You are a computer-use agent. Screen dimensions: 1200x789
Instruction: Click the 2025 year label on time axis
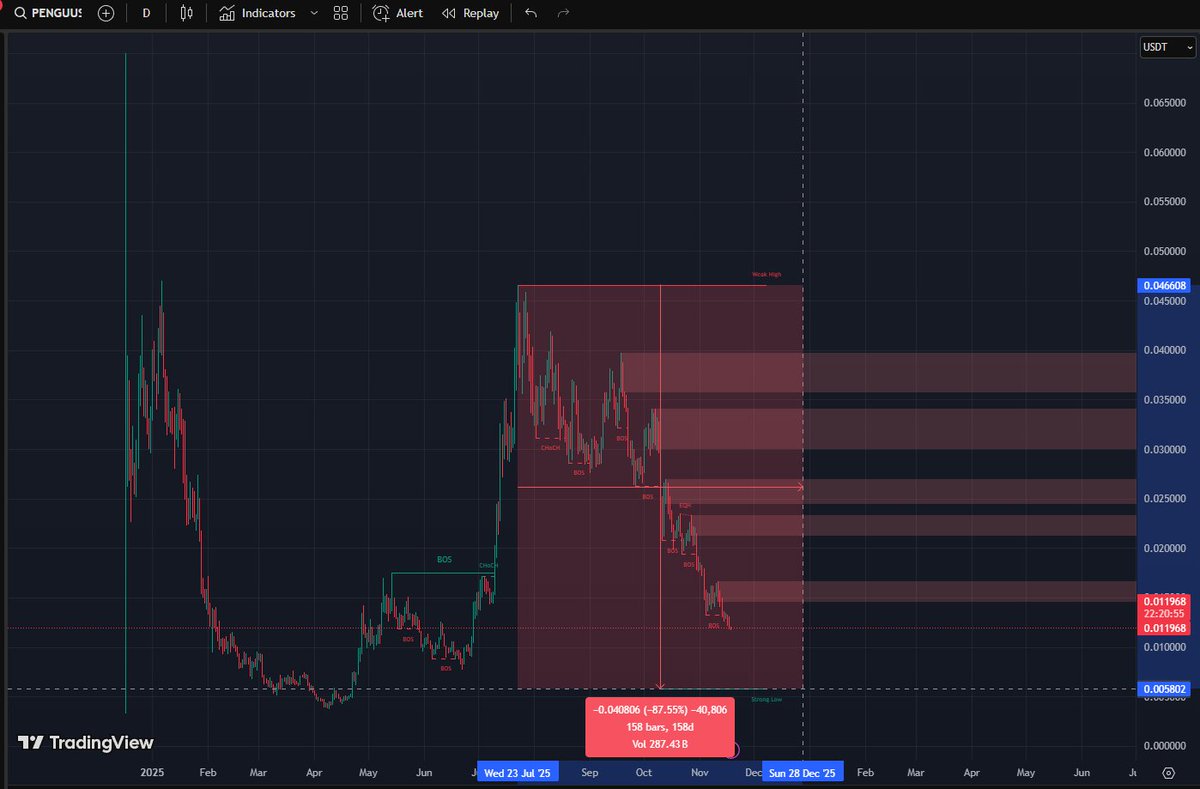point(152,773)
